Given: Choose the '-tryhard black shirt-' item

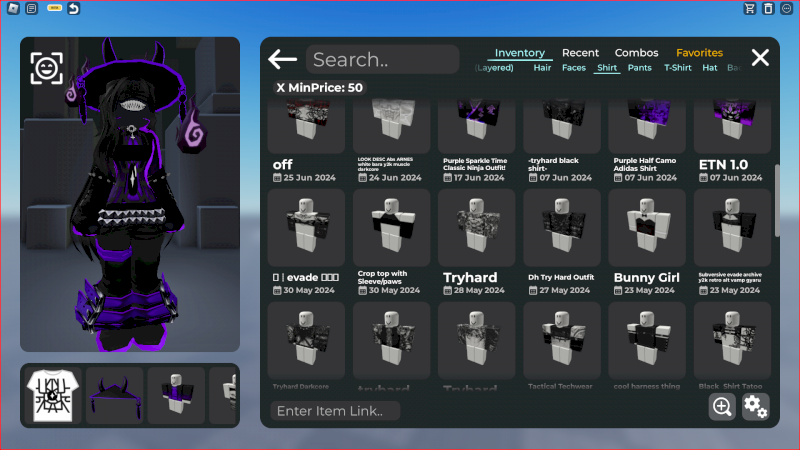Looking at the screenshot, I should [562, 127].
